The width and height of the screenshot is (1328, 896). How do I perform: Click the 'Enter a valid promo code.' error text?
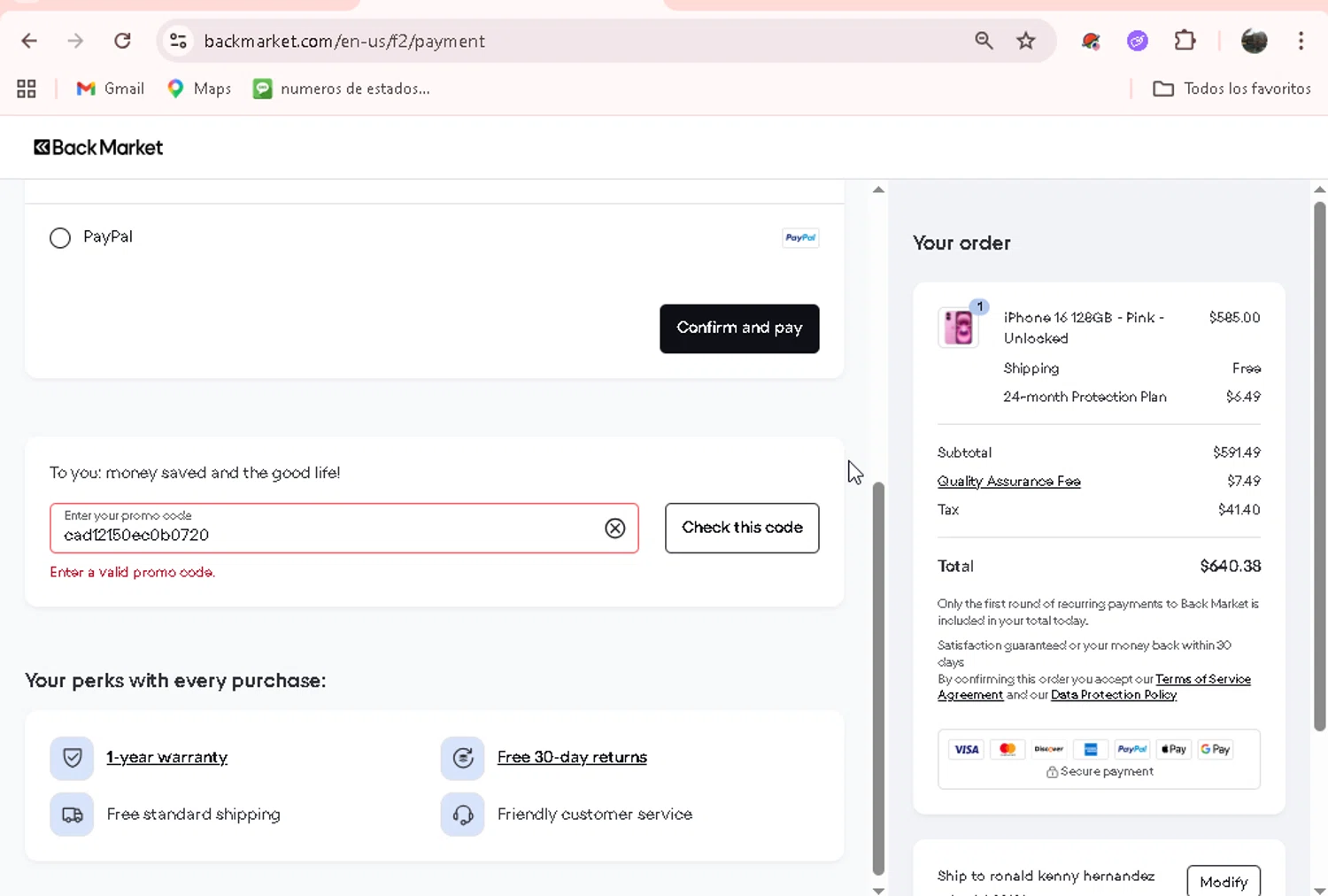coord(133,572)
